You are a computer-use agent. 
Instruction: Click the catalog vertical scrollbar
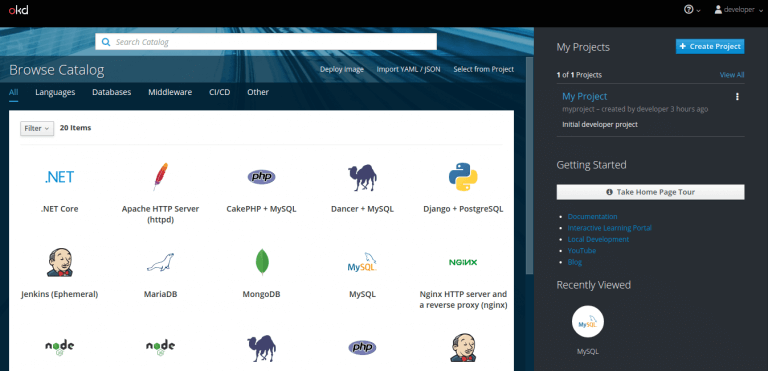click(x=529, y=167)
